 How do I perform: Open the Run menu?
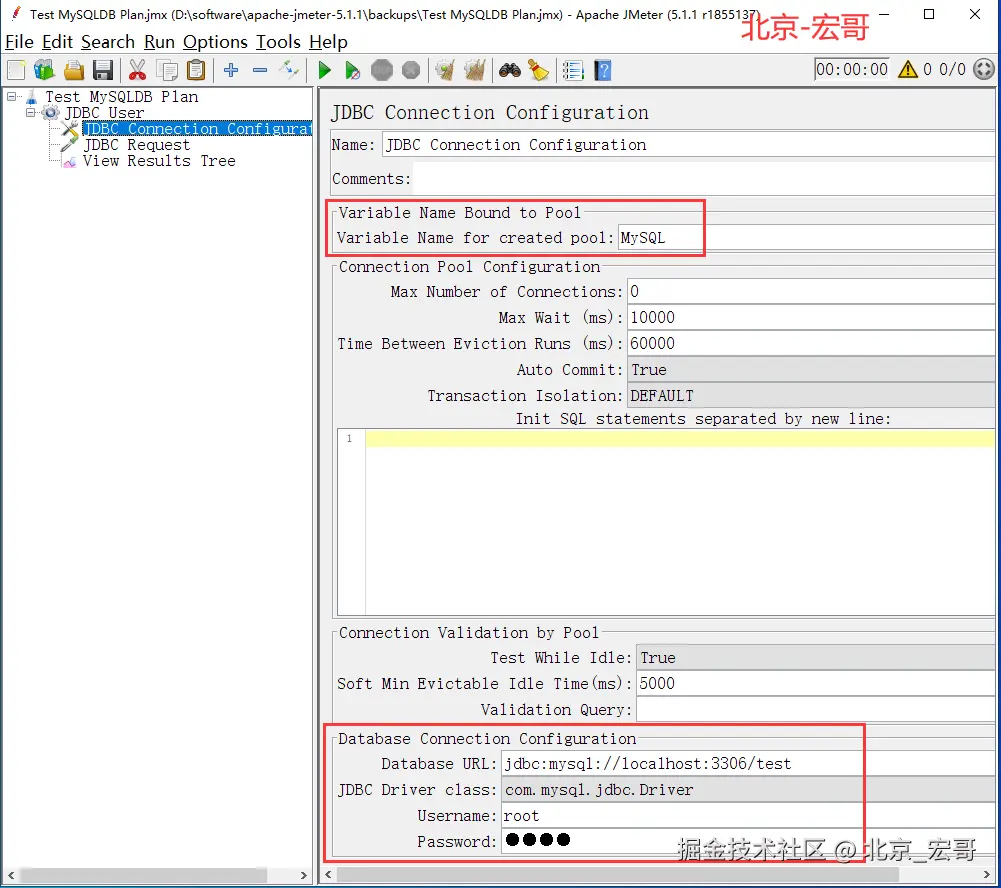[159, 42]
